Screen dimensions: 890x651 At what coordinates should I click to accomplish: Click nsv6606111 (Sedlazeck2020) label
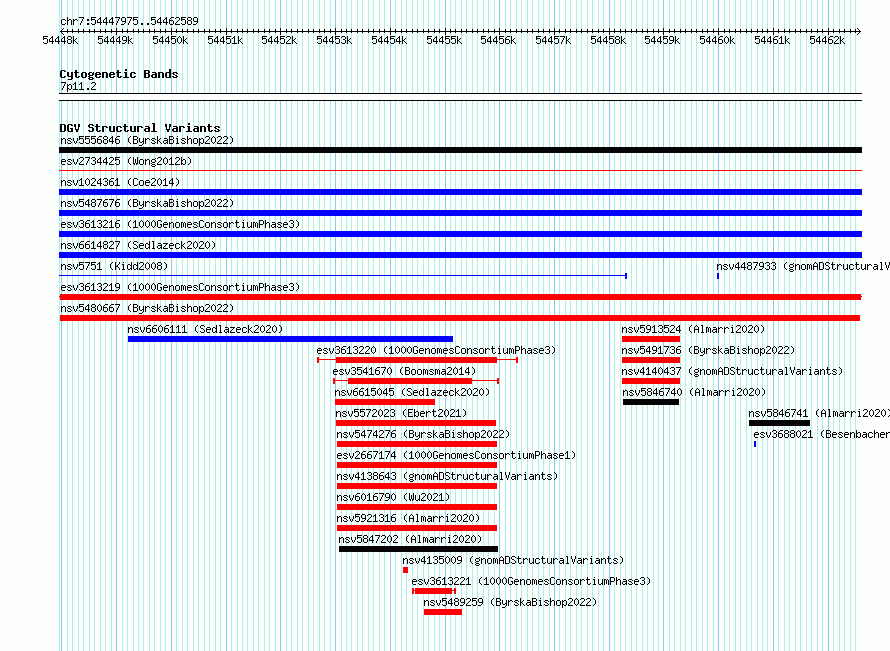[205, 329]
